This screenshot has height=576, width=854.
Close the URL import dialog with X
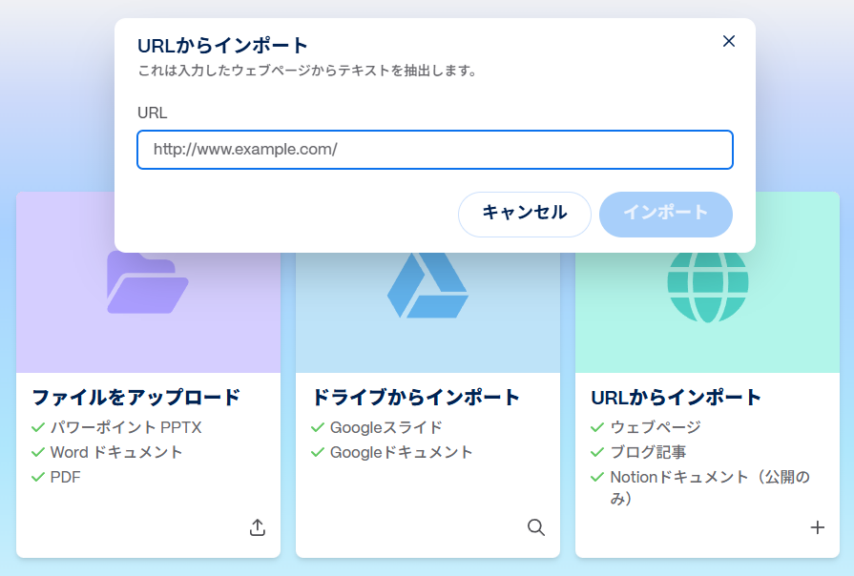pos(728,41)
